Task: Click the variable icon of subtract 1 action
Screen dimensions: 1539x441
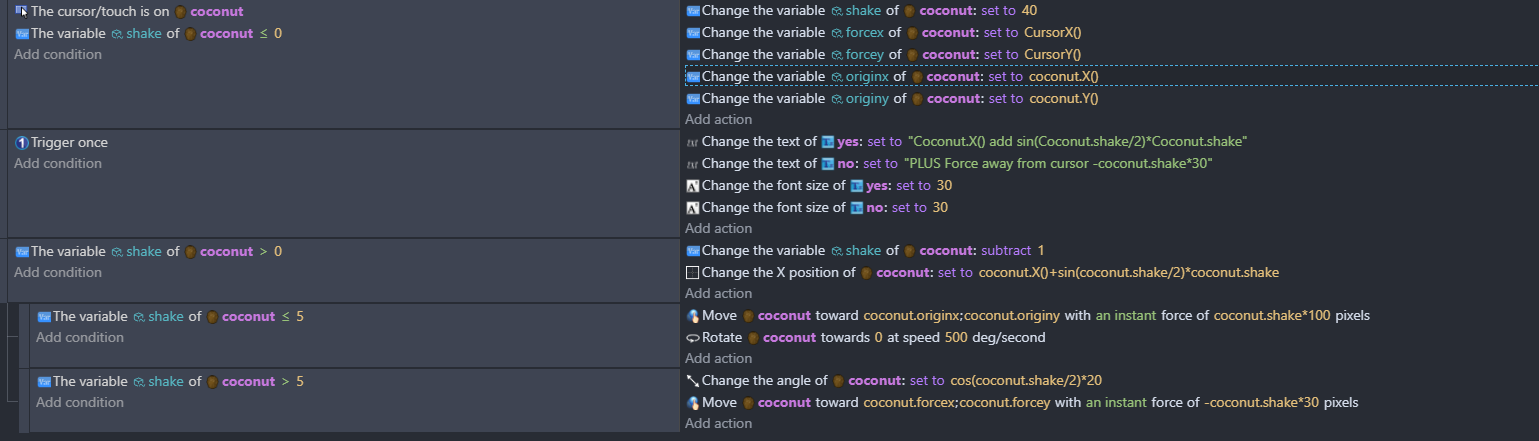Action: point(692,251)
